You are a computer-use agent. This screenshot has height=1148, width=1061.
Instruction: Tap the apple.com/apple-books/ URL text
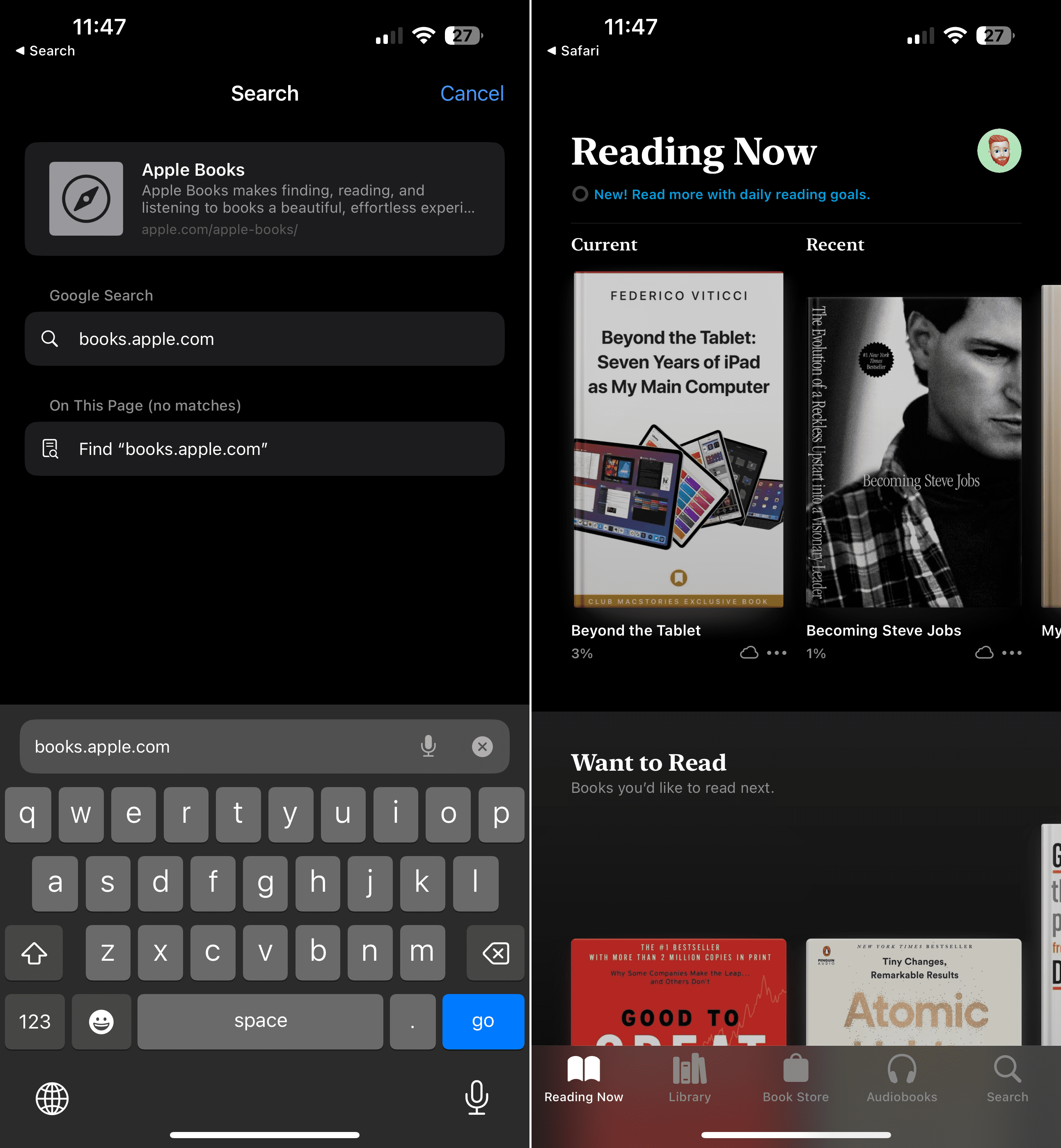(x=219, y=230)
